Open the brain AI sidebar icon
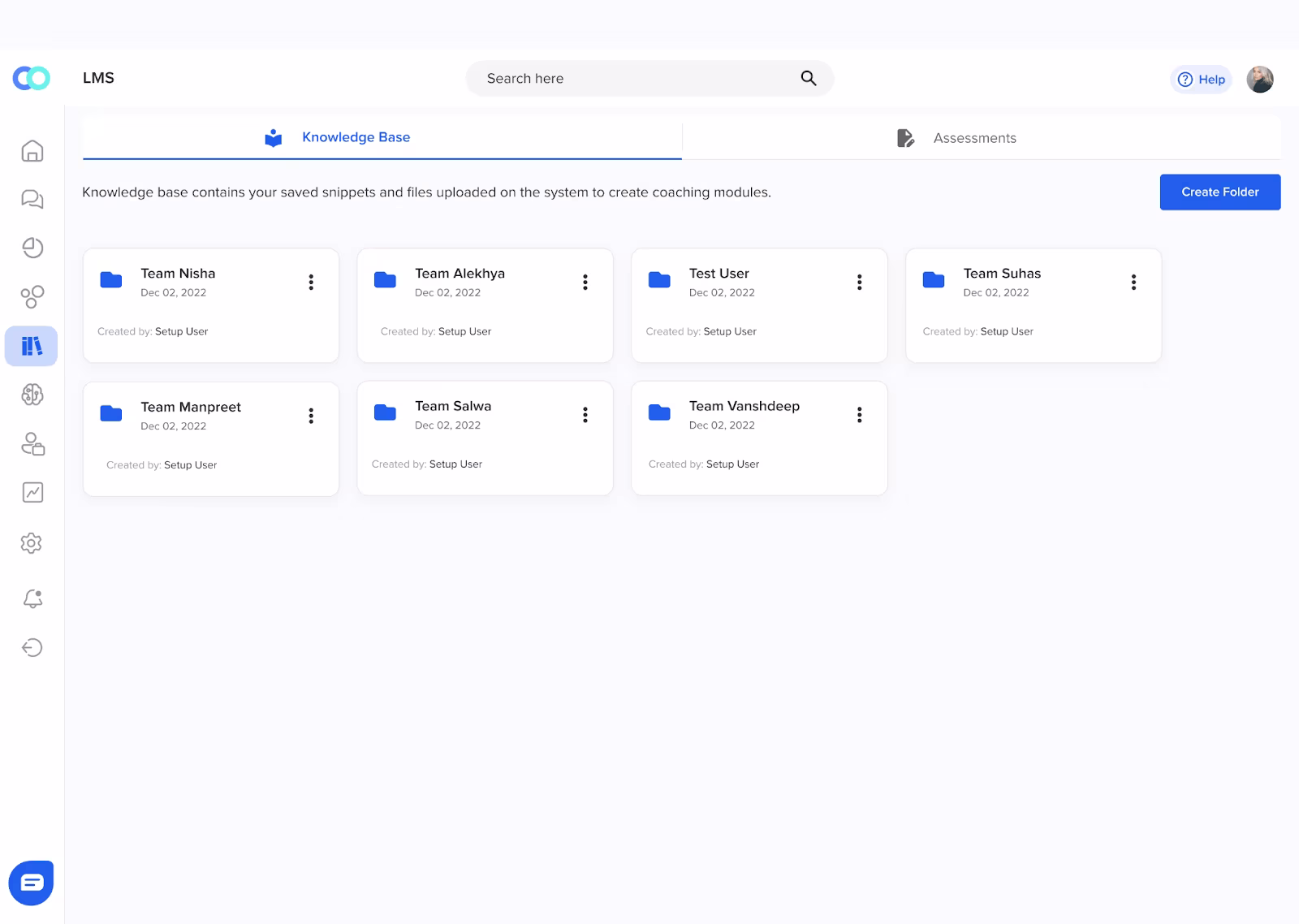The width and height of the screenshot is (1299, 924). [32, 395]
